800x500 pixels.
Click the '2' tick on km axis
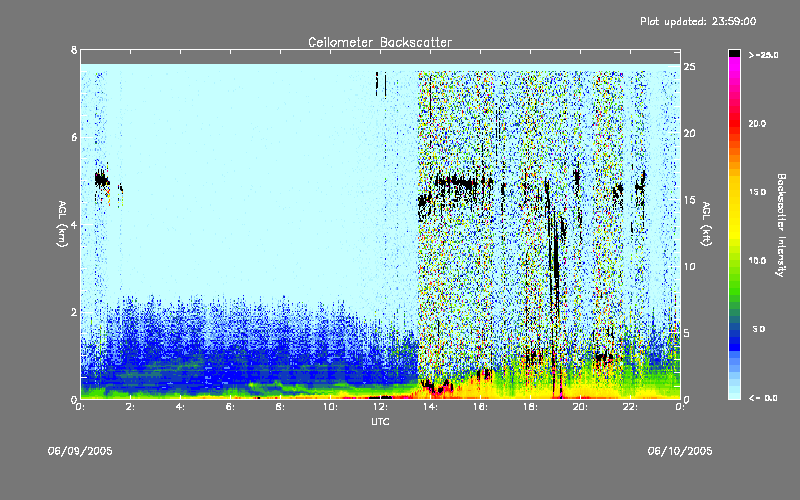(74, 312)
